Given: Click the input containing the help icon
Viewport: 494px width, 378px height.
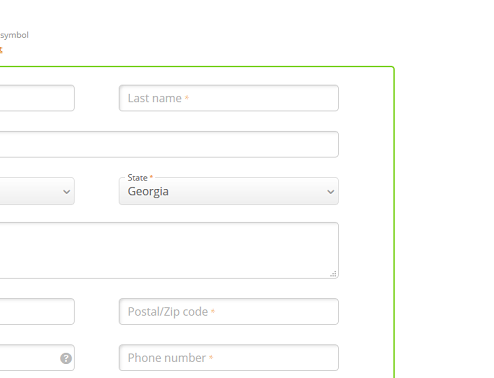Looking at the screenshot, I should [x=37, y=358].
